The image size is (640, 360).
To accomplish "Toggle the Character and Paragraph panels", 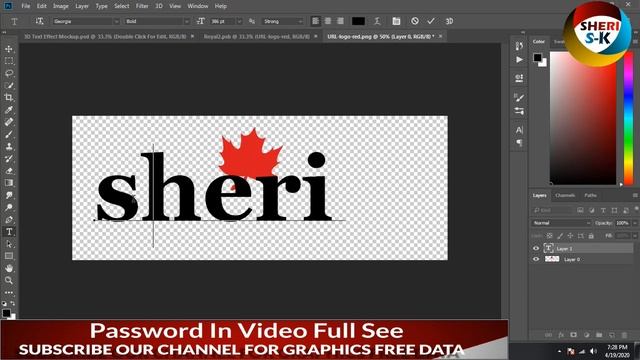I will pos(396,21).
